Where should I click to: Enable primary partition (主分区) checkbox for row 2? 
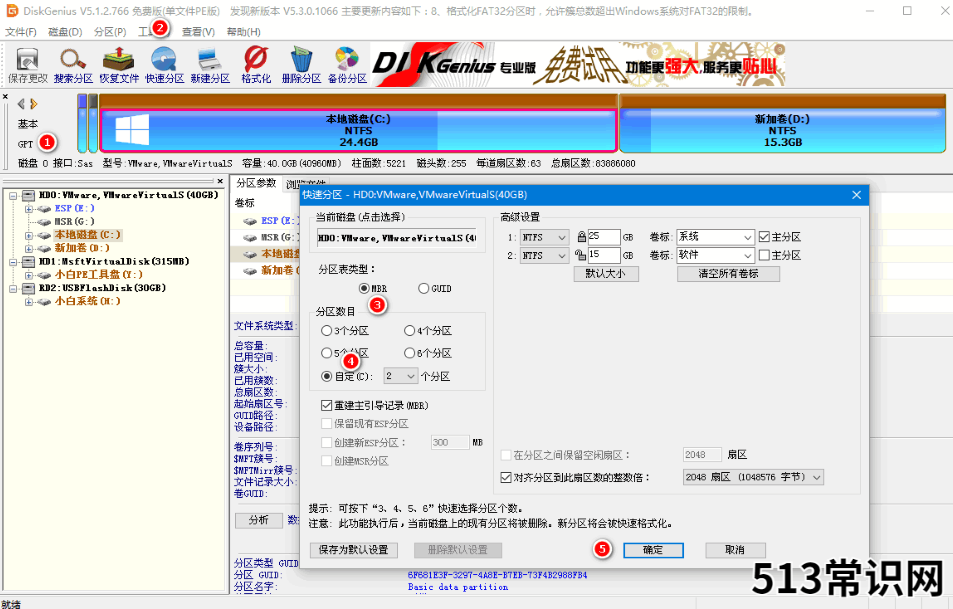click(765, 255)
